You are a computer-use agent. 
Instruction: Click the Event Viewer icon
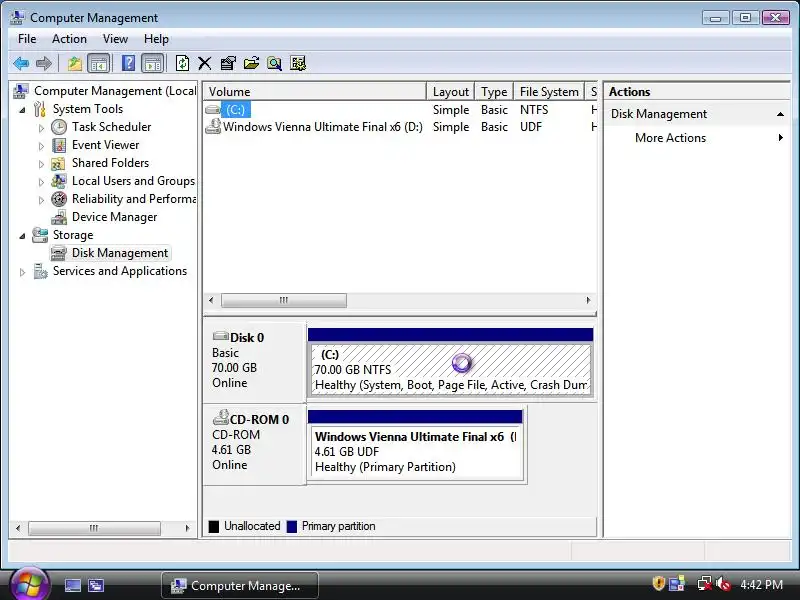[59, 145]
